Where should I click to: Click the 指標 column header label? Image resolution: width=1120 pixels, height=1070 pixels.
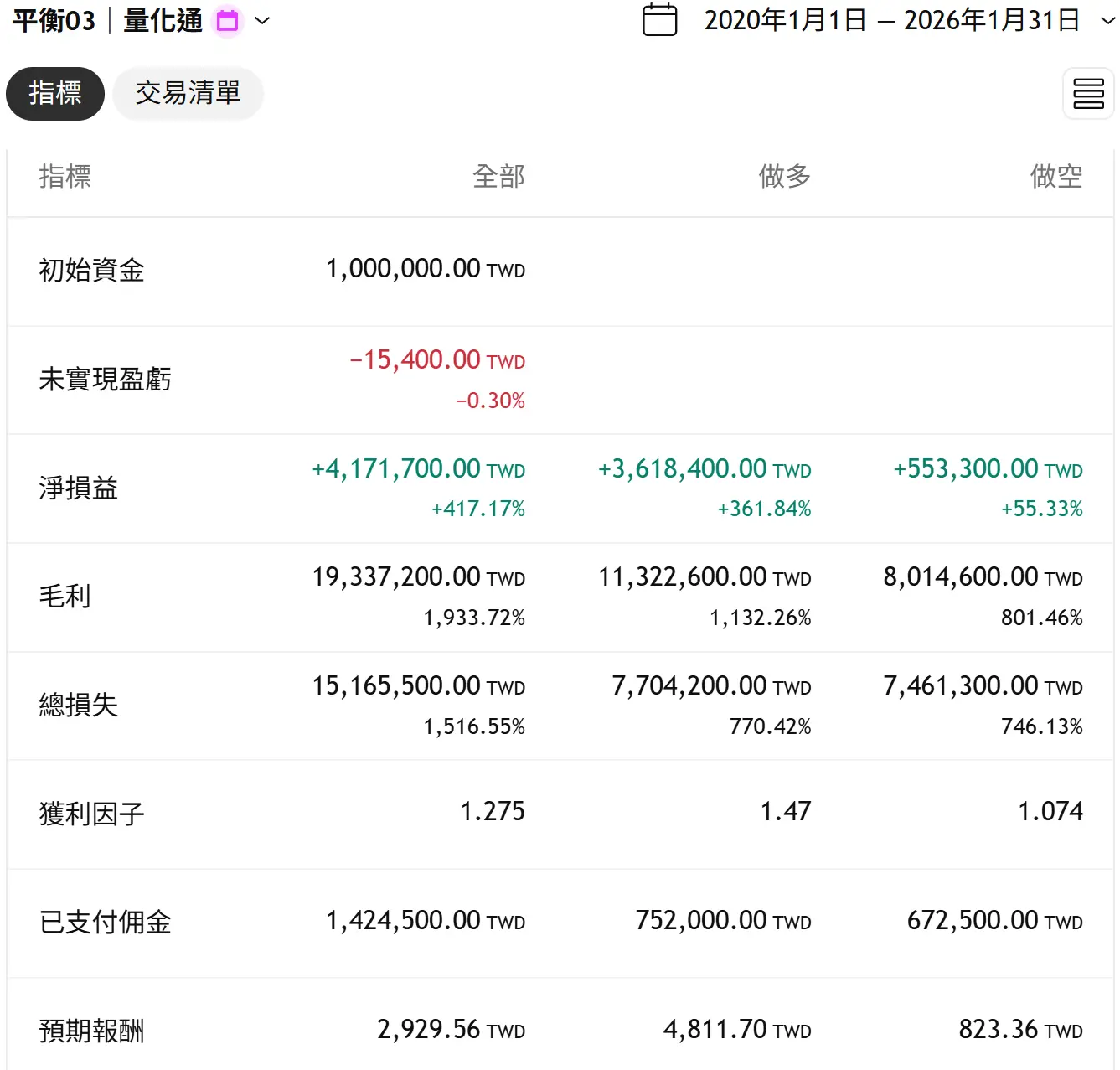(x=65, y=177)
